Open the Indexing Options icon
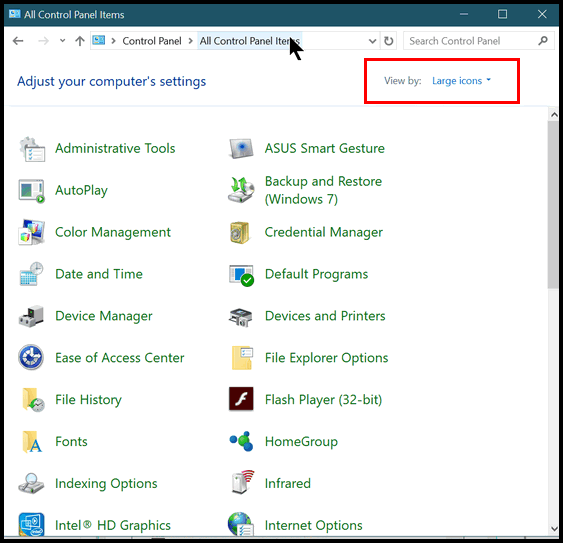 [32, 483]
